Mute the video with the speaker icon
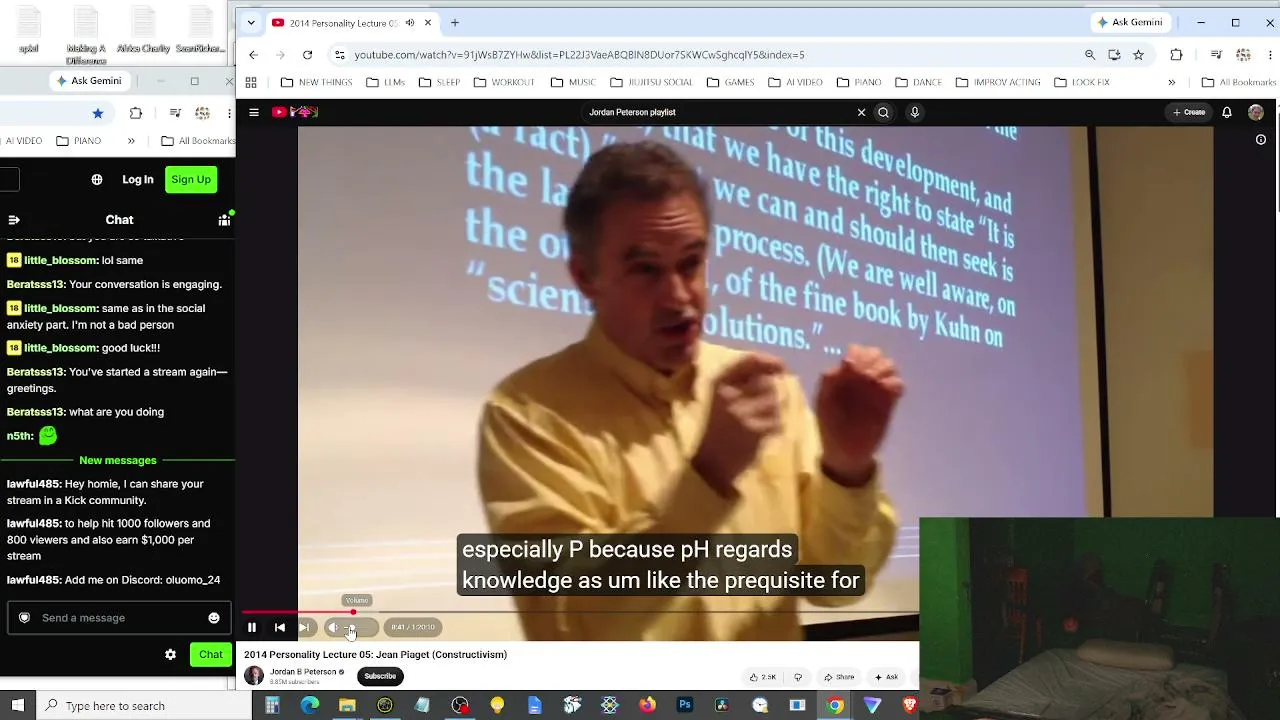 point(333,627)
